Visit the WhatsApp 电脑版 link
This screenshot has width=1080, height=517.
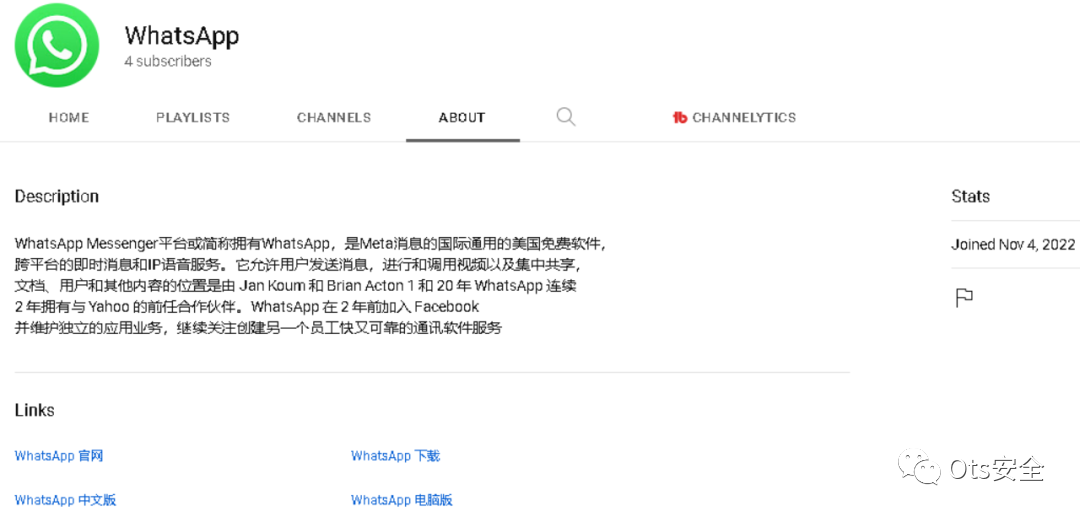(x=402, y=500)
